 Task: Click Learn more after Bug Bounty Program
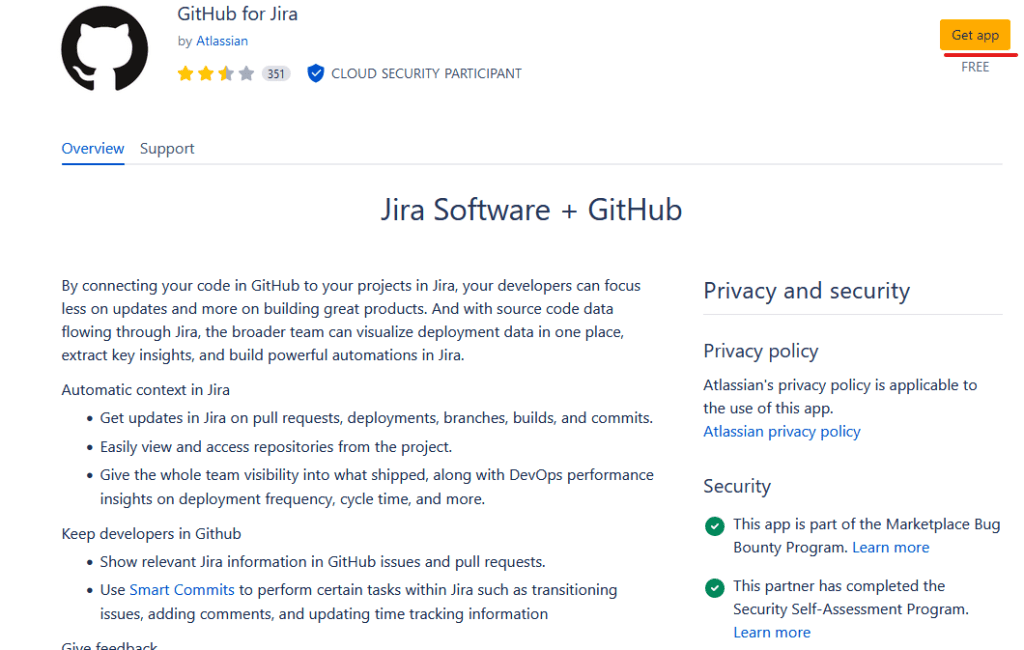[890, 547]
